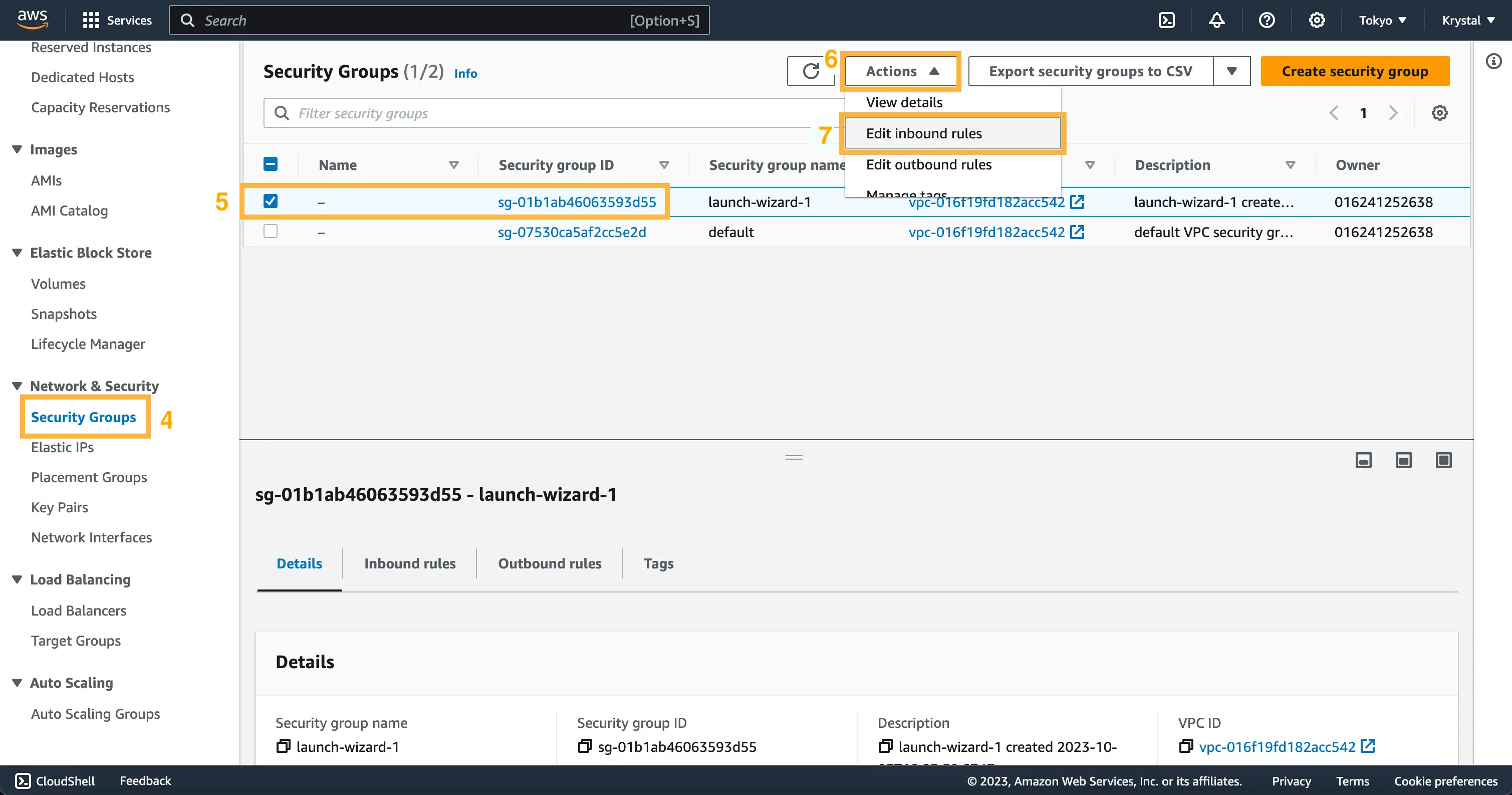Open AMI Catalog in sidebar
The image size is (1512, 795).
click(x=69, y=211)
